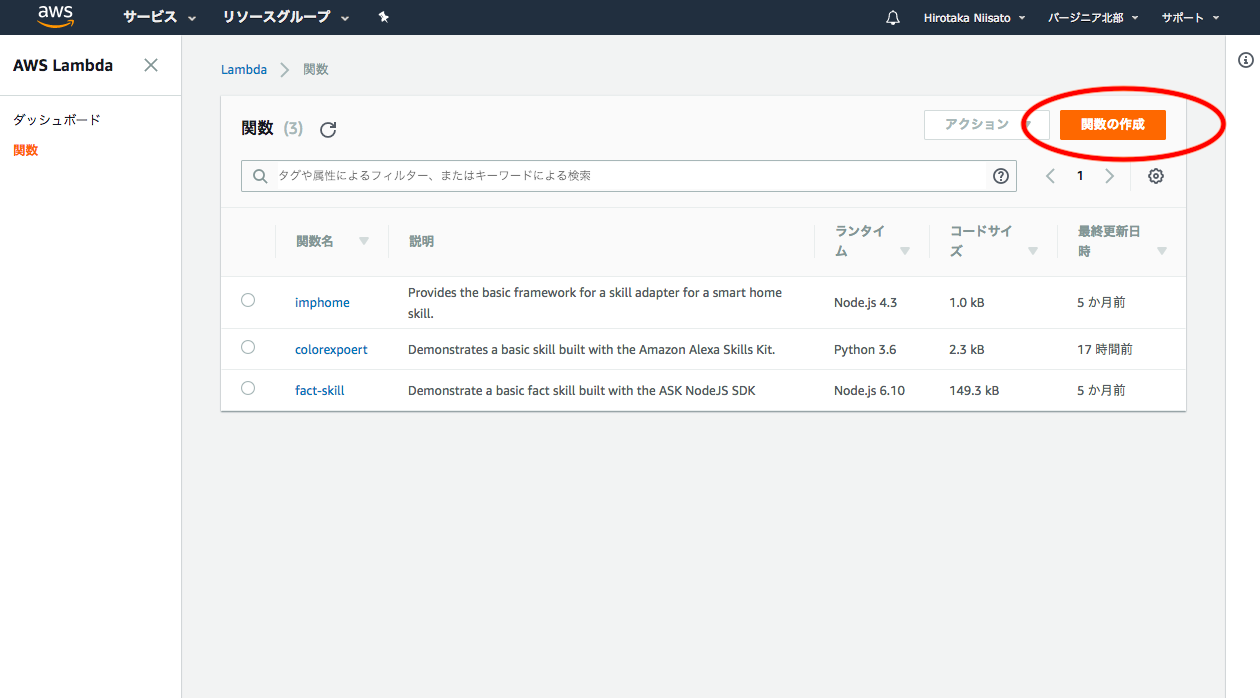
Task: Click the Node.js 6.10 runtime cell
Action: [869, 390]
